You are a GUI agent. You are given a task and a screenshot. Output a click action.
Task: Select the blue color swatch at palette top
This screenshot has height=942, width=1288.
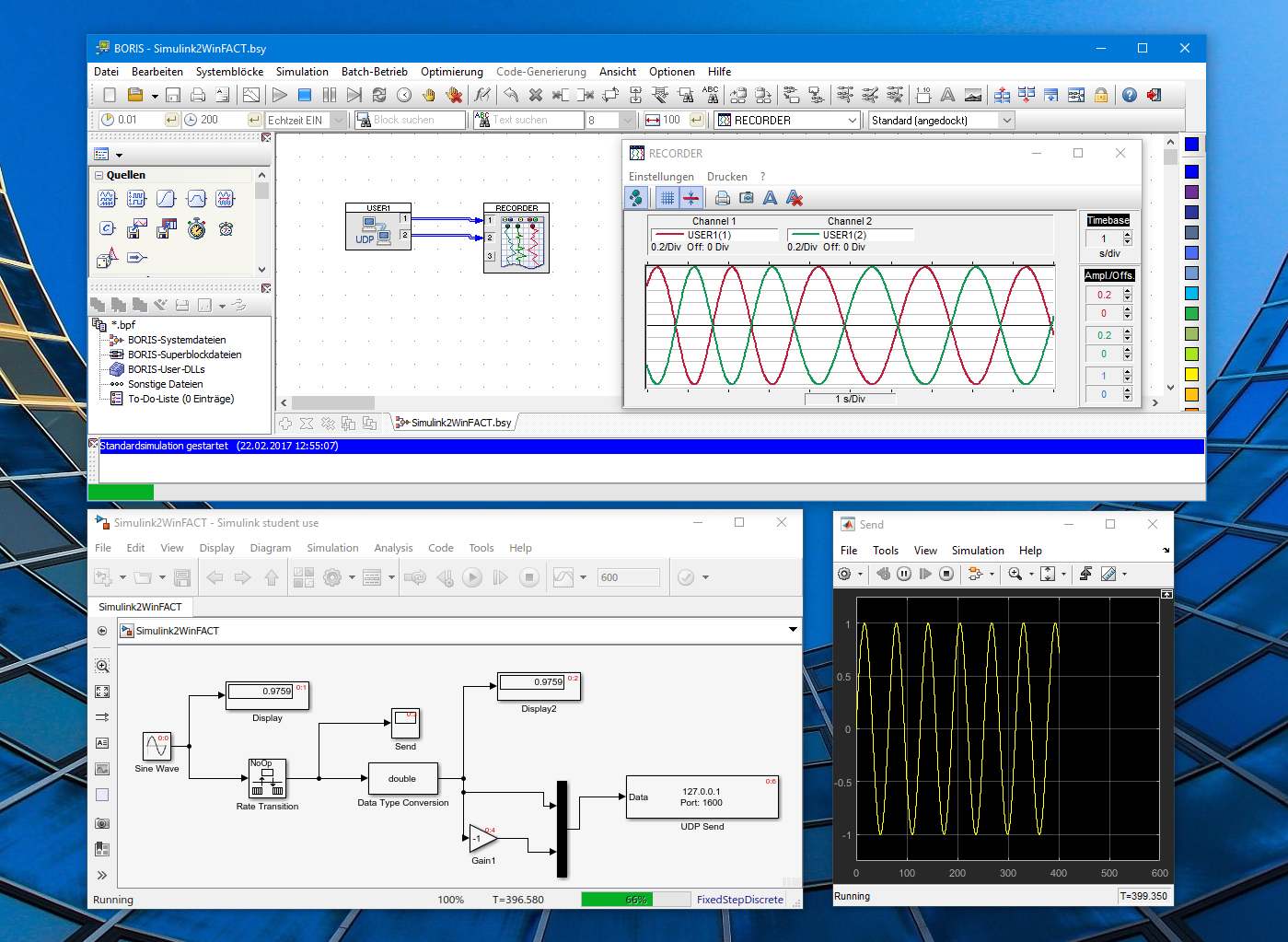point(1191,144)
